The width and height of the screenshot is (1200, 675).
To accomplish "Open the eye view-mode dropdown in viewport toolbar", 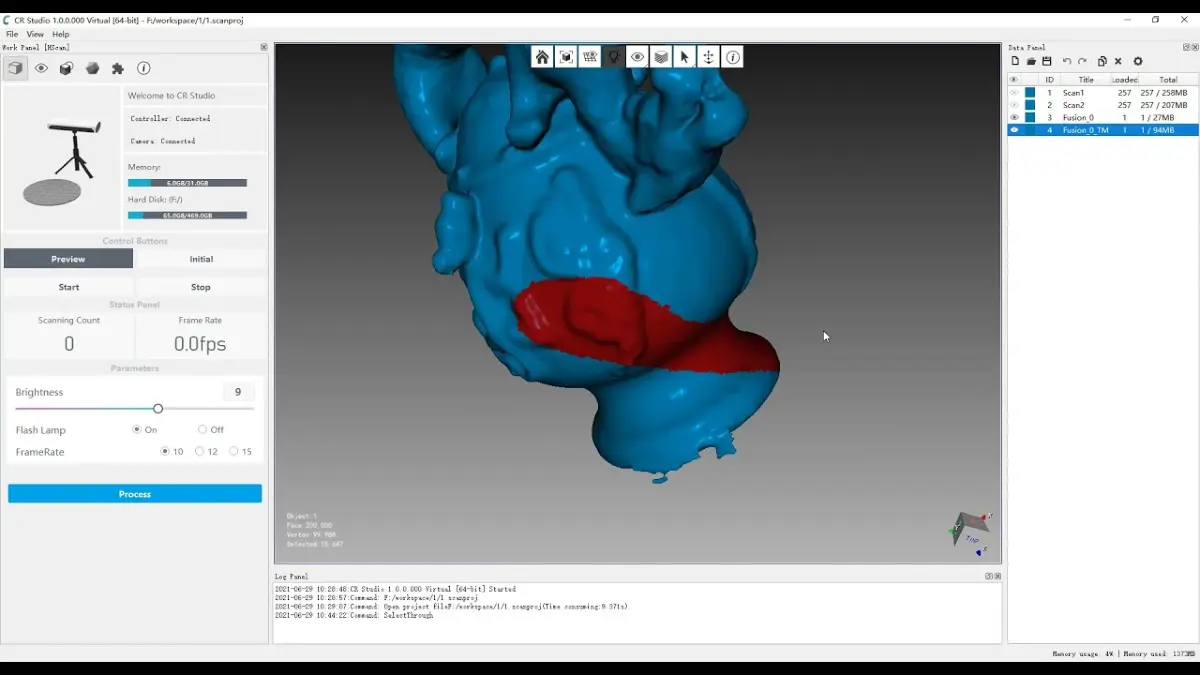I will click(x=637, y=57).
